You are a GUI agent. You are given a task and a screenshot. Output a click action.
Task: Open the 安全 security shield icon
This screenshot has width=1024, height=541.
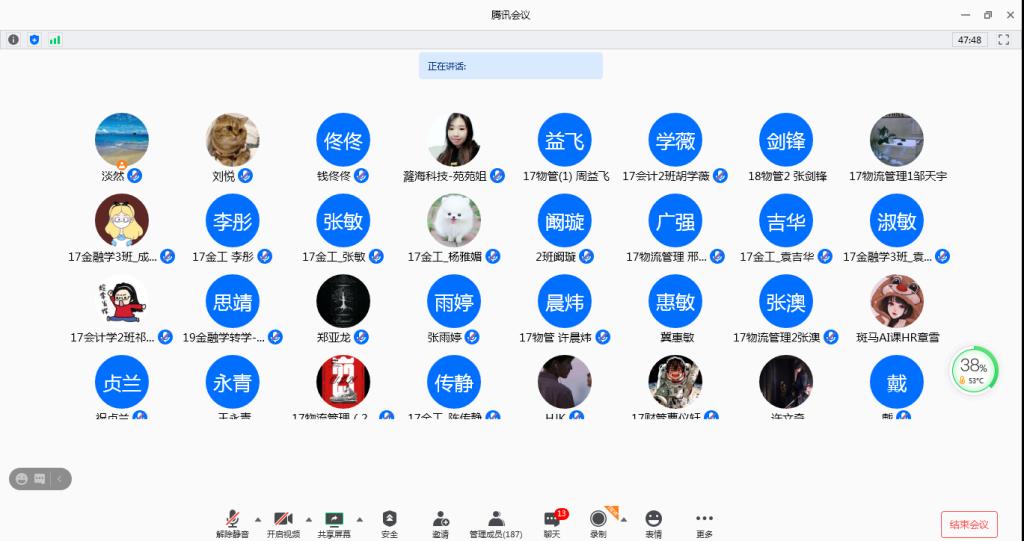click(389, 522)
